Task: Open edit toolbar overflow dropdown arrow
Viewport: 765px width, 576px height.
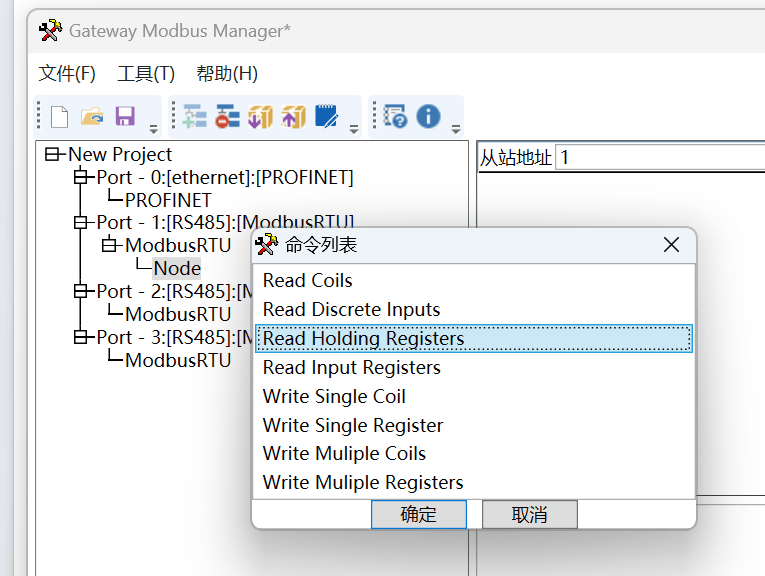Action: (354, 130)
